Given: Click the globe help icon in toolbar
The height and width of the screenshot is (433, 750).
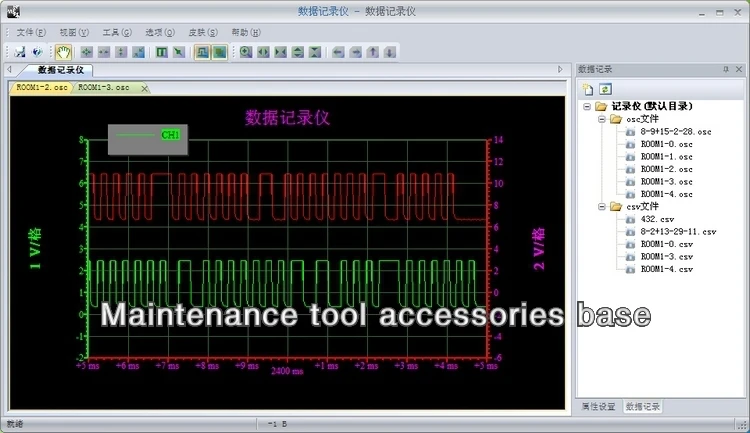Looking at the screenshot, I should click(37, 52).
